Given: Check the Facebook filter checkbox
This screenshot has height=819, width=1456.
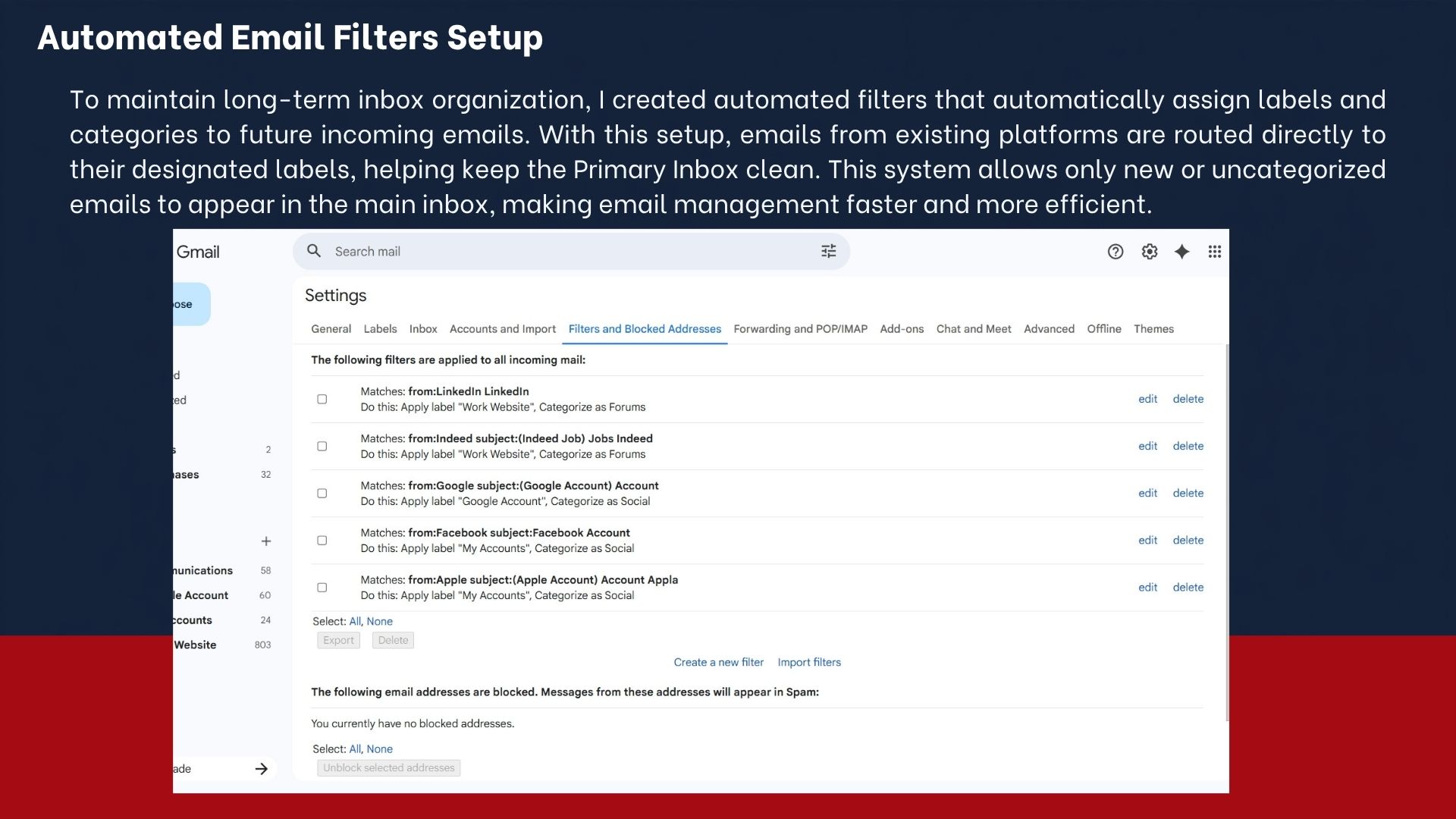Looking at the screenshot, I should (x=322, y=540).
